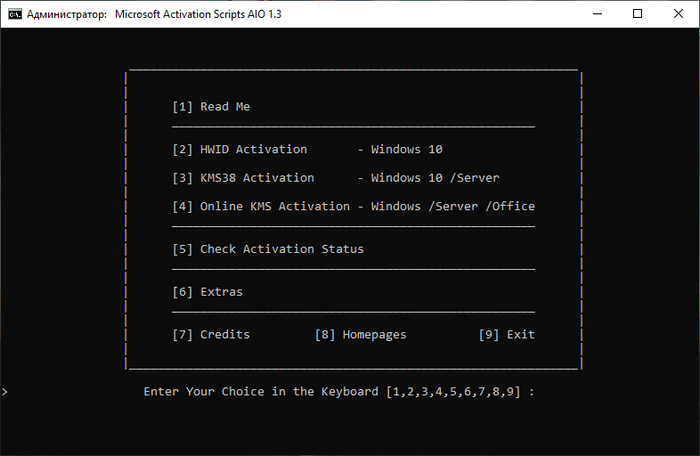Click the 'Windows /Server /Office' text

click(453, 207)
